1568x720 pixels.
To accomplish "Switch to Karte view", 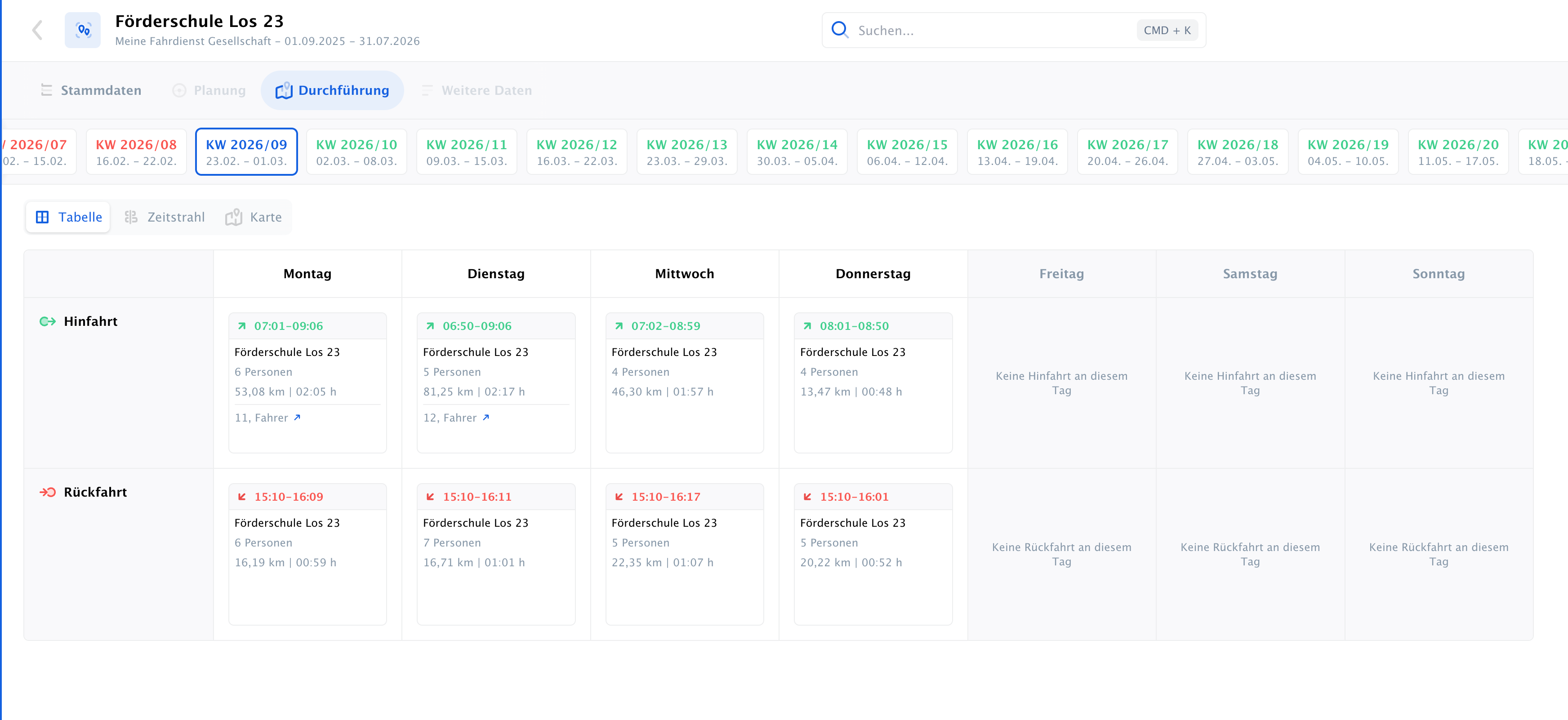I will click(x=254, y=217).
